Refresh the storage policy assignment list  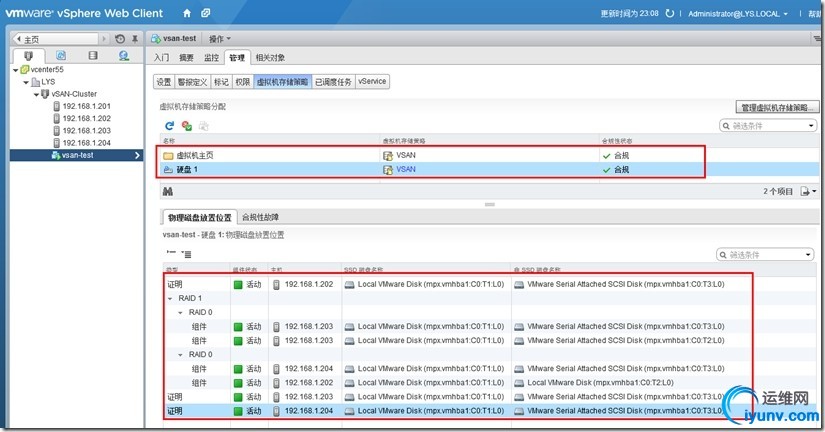(x=169, y=126)
